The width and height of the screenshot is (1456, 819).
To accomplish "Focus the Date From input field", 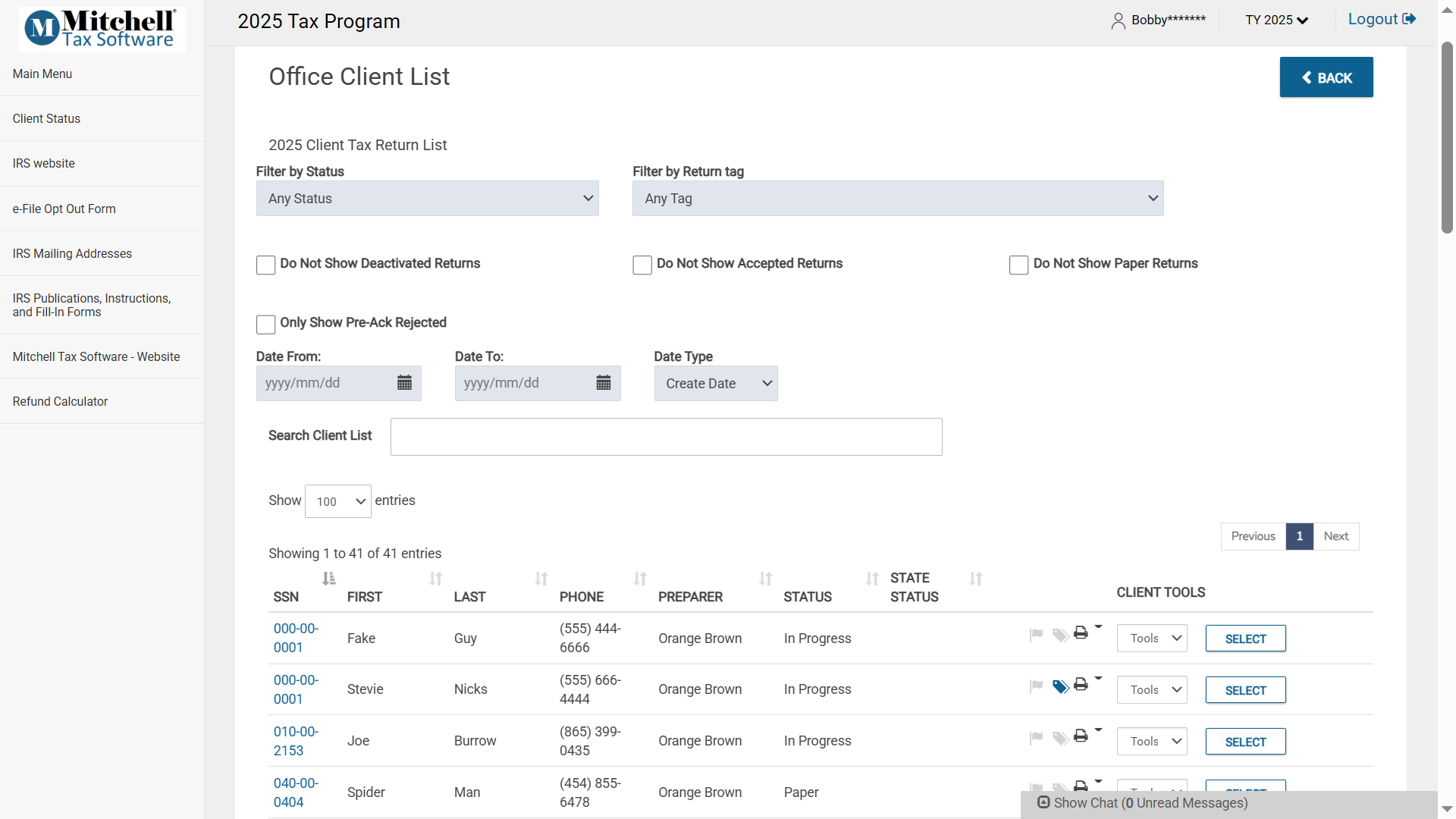I will pyautogui.click(x=338, y=383).
